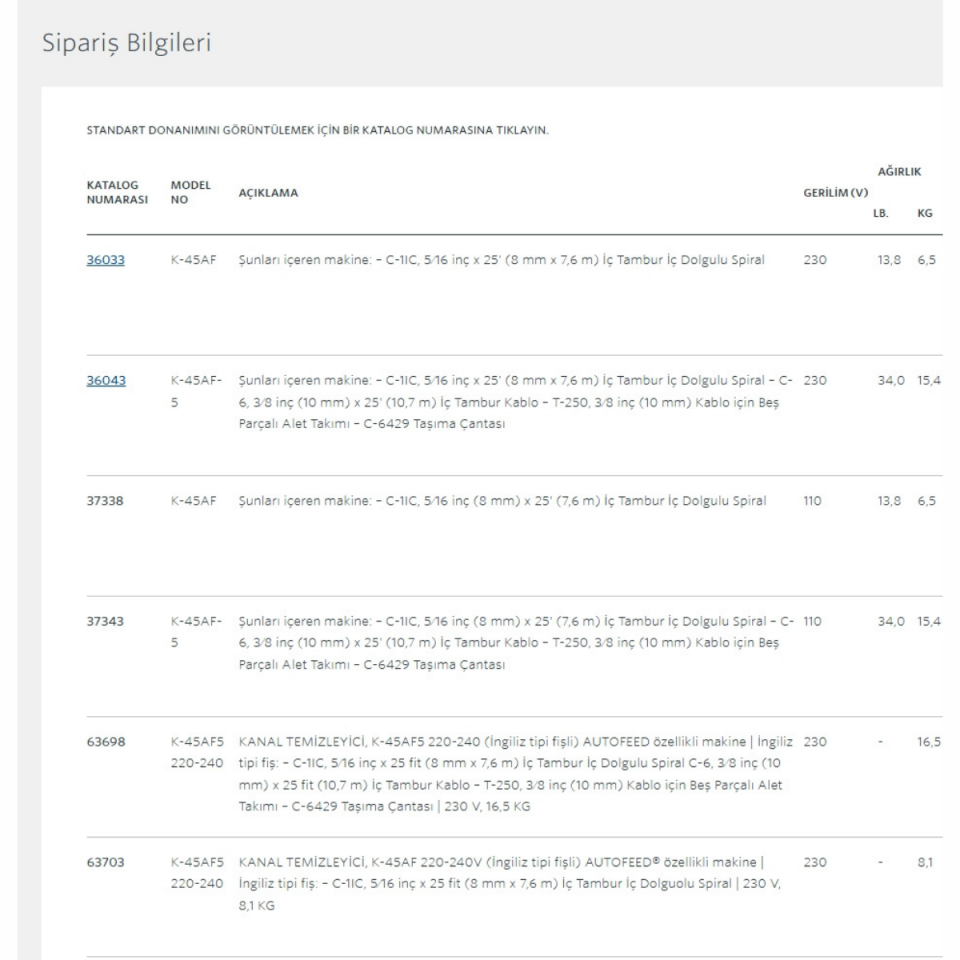The height and width of the screenshot is (960, 960).
Task: Click the 8,1 kg value for 63703
Action: tap(925, 863)
